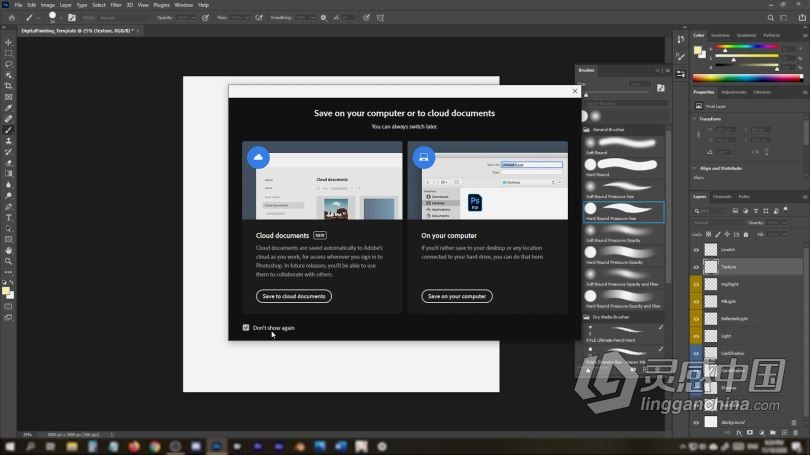Click the brush size slider in Brushes panel
Image resolution: width=810 pixels, height=455 pixels.
click(617, 92)
